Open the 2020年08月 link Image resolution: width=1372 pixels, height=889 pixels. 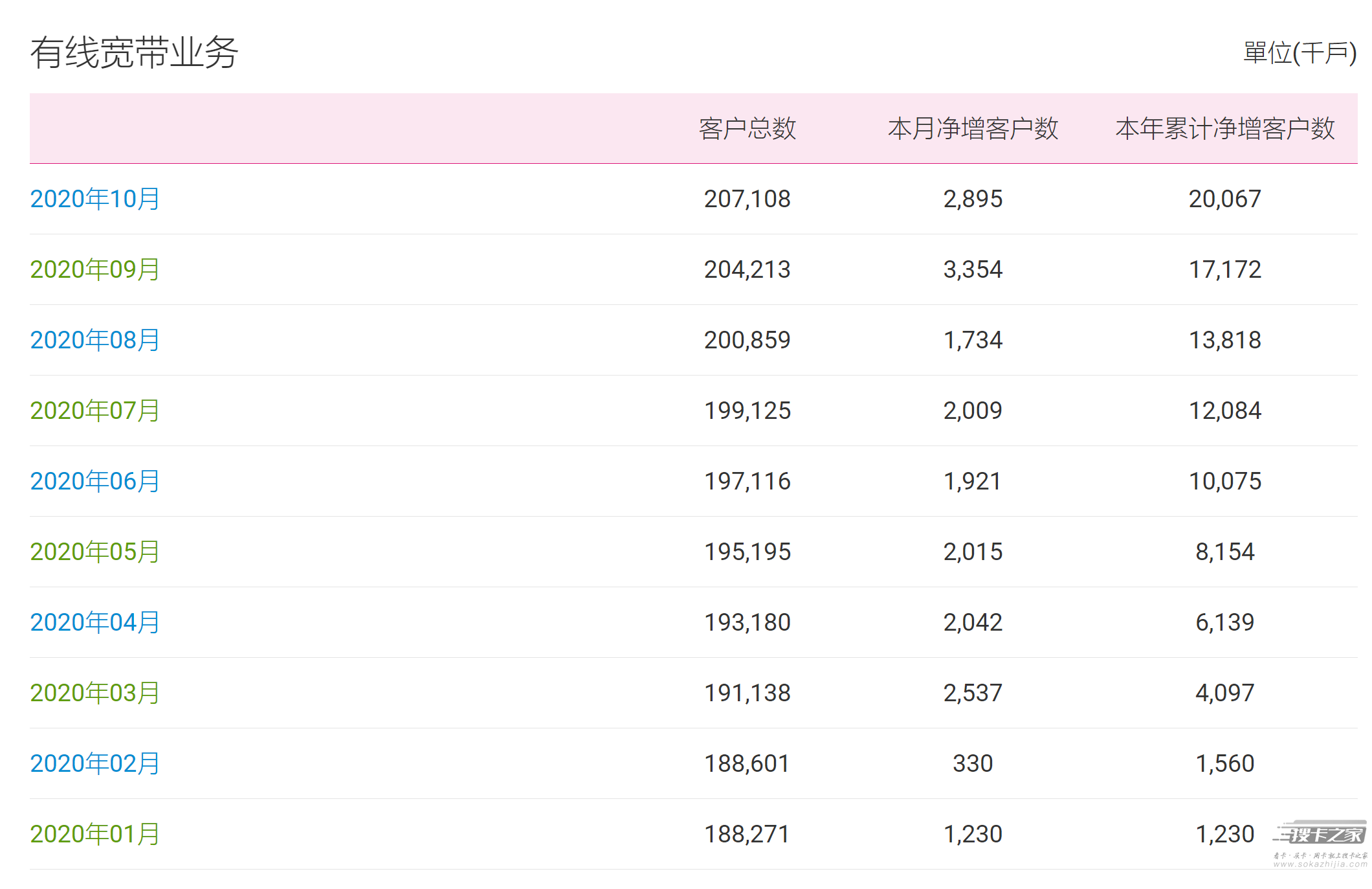(x=94, y=340)
